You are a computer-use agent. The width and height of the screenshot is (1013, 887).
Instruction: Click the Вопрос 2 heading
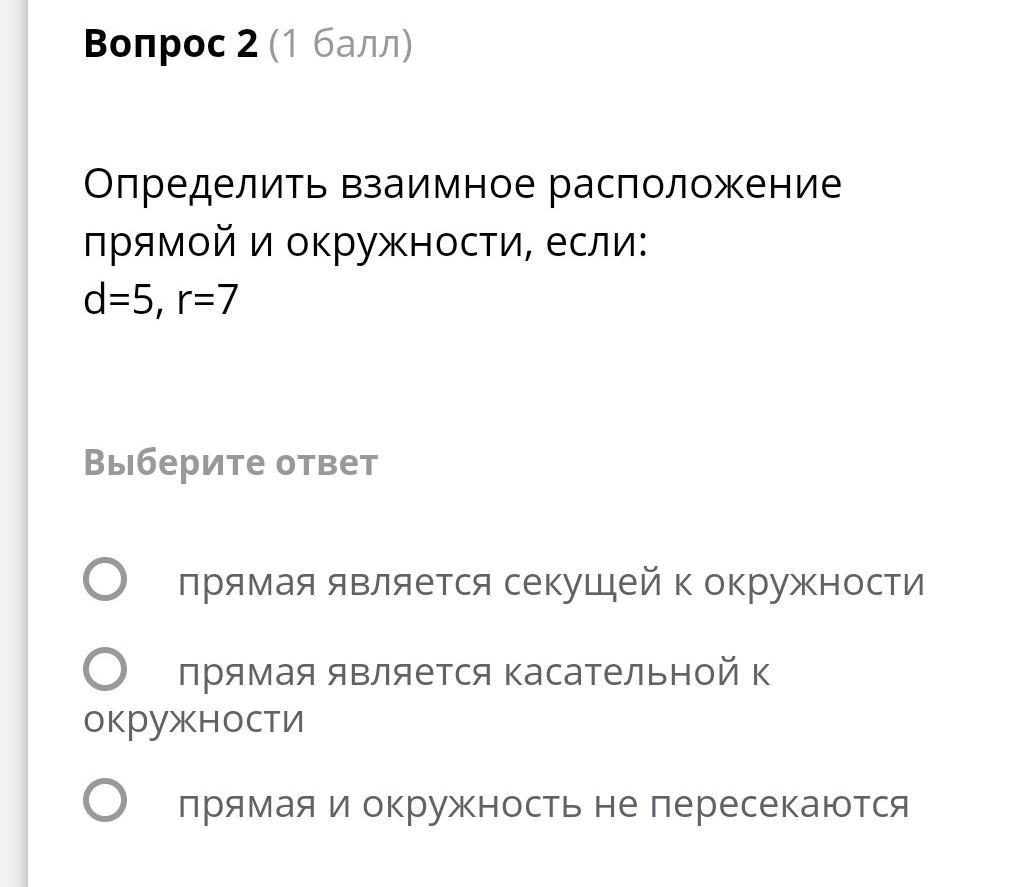click(171, 44)
